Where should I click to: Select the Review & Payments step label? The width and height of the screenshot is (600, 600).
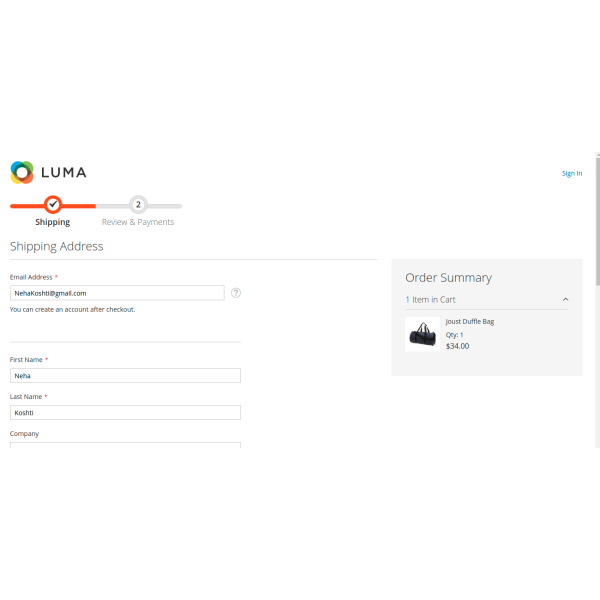138,222
